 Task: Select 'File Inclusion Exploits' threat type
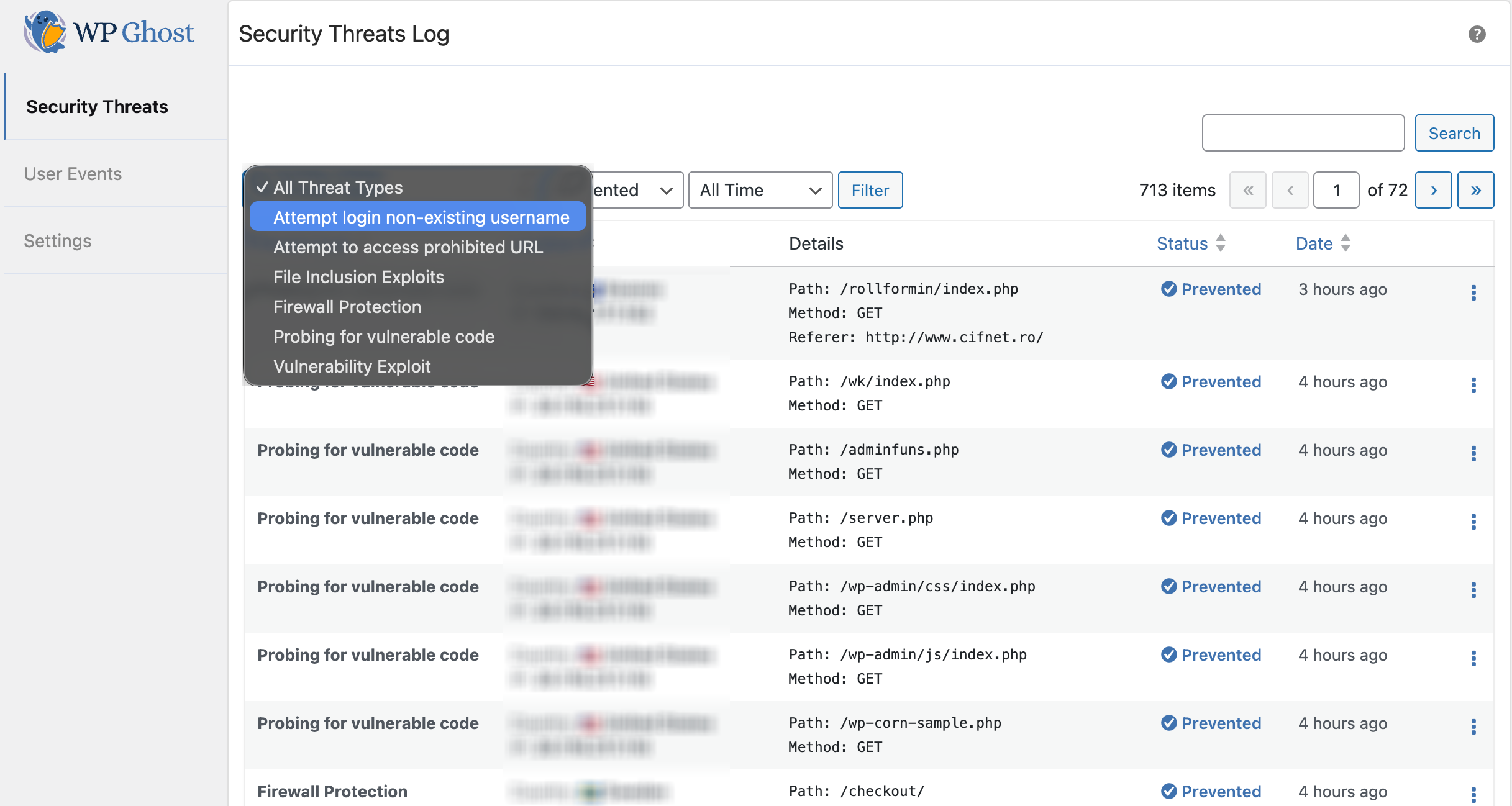(x=358, y=277)
